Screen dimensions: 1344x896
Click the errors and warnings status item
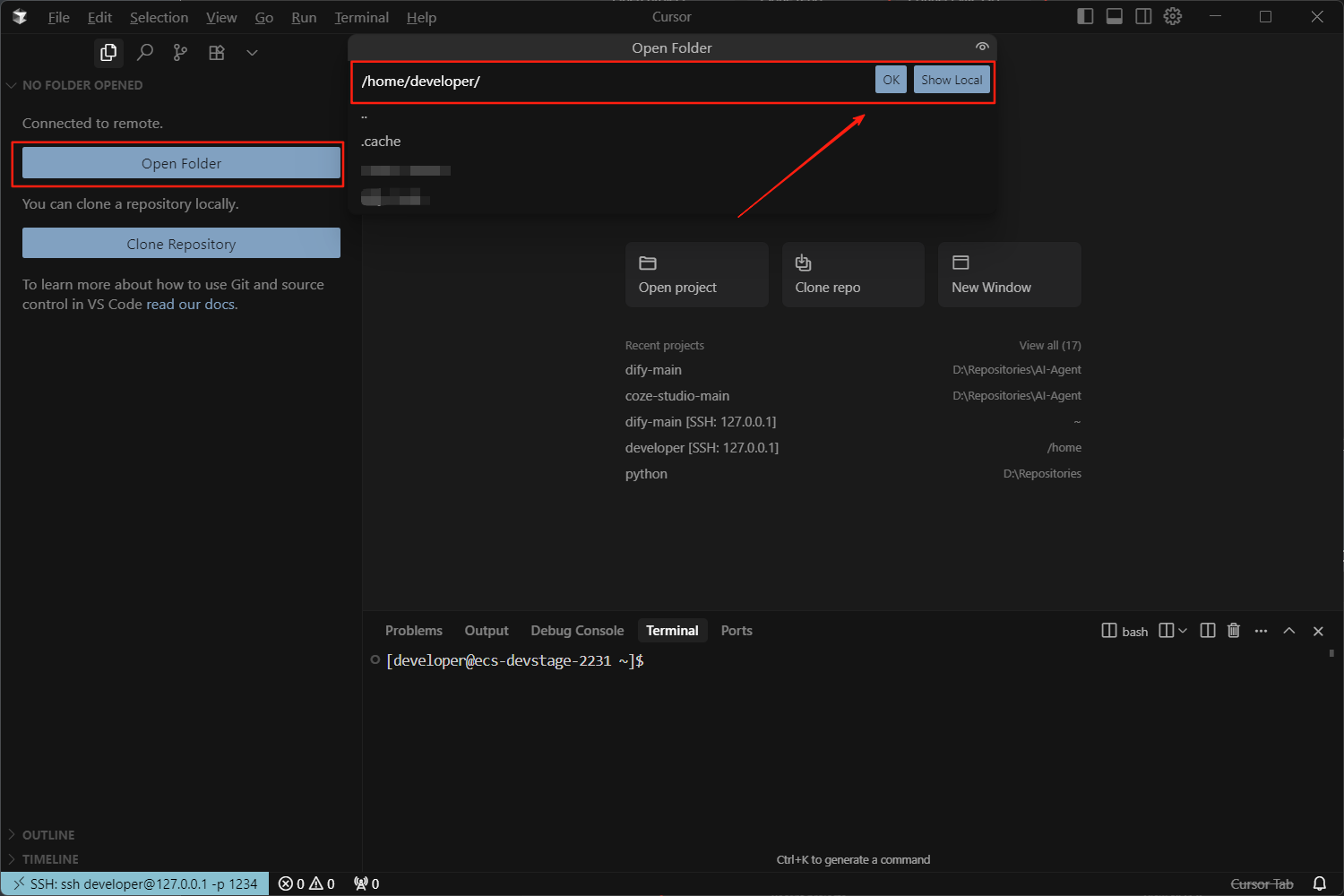coord(306,884)
